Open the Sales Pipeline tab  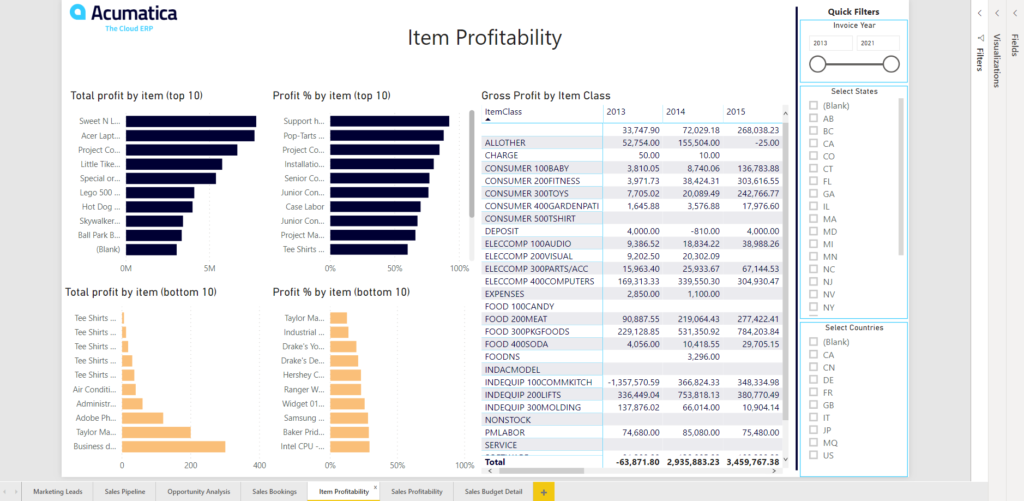pyautogui.click(x=126, y=492)
